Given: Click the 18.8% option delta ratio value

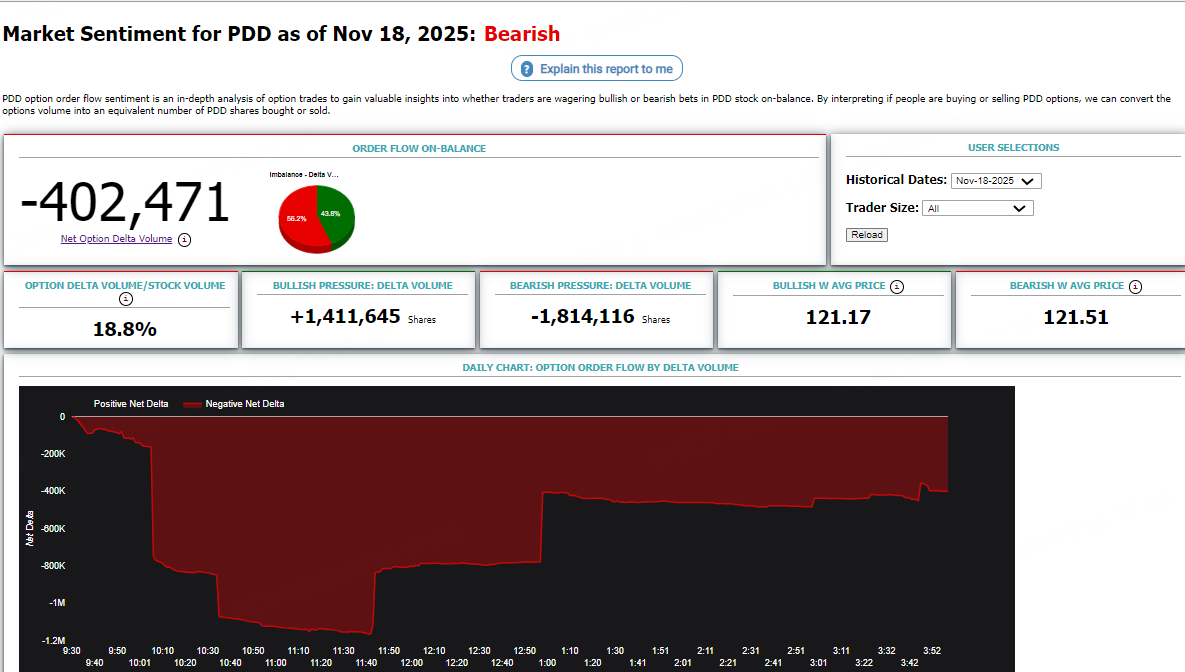Looking at the screenshot, I should [125, 329].
